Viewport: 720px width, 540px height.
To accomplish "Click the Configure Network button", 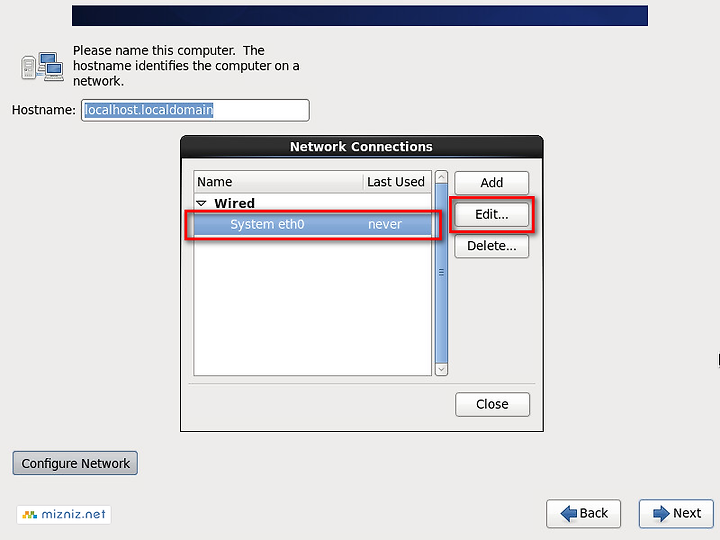I will [75, 463].
